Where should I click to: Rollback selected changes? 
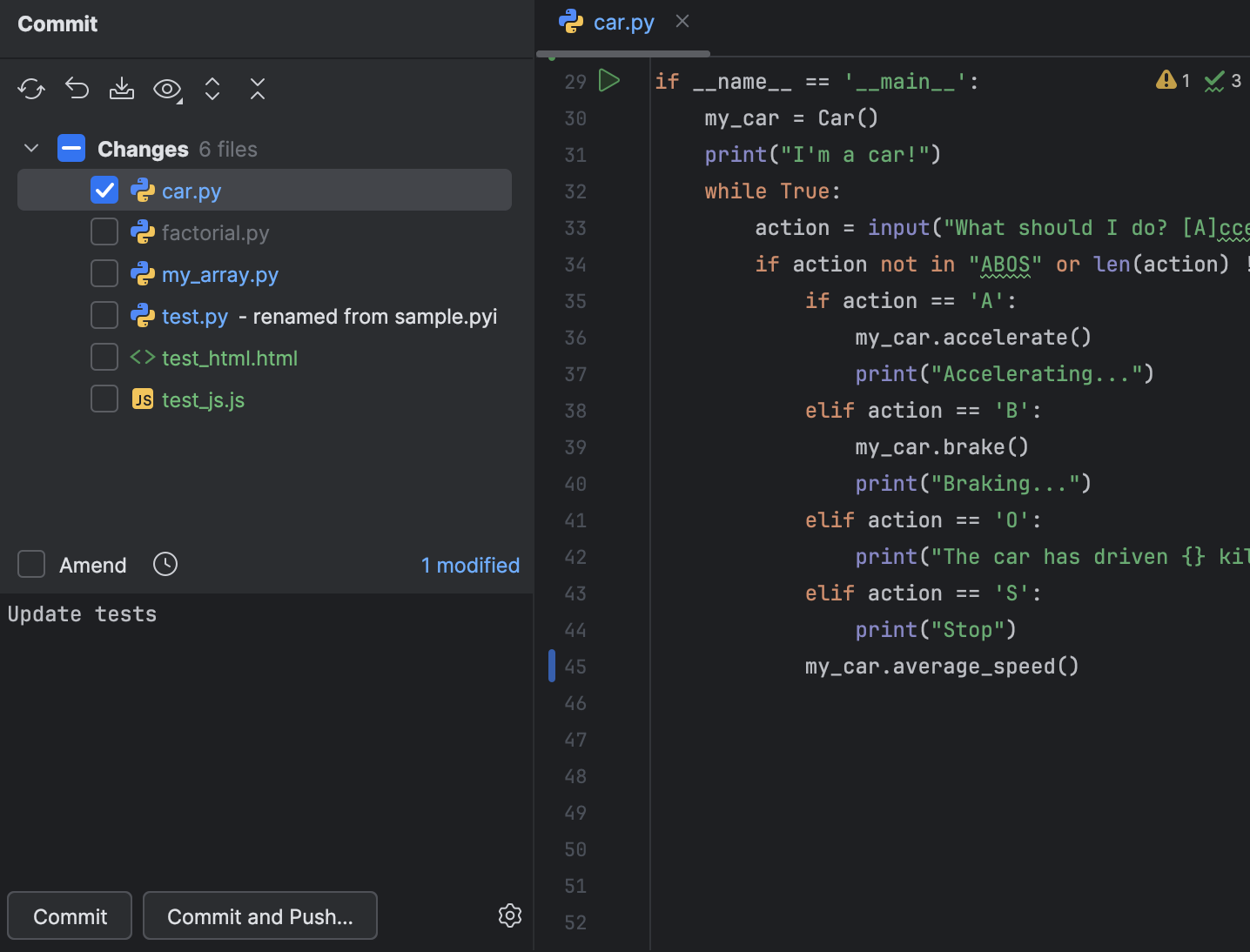(x=77, y=88)
